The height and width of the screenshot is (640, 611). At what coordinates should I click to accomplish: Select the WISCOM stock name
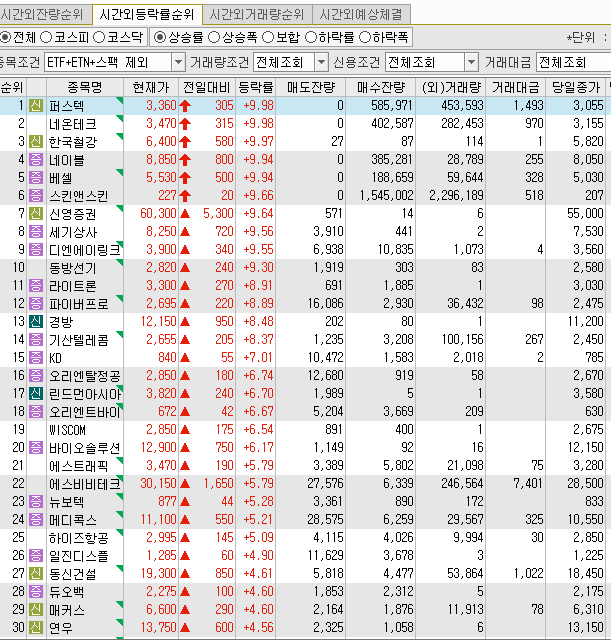67,430
